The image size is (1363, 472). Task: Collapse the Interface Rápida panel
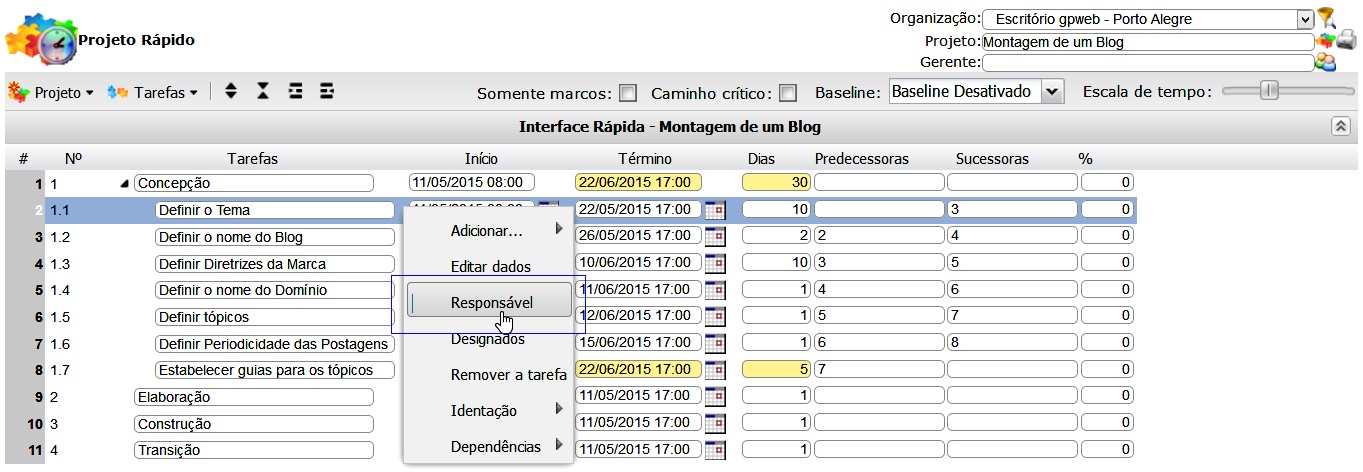(x=1339, y=126)
